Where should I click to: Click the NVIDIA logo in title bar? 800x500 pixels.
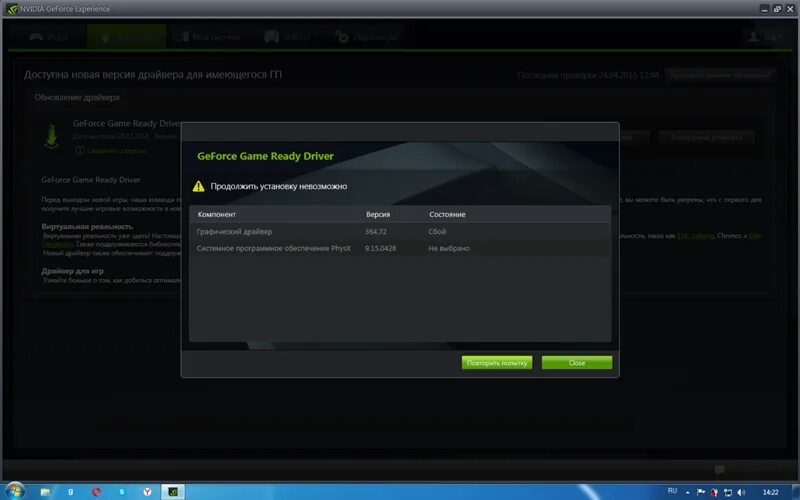(11, 9)
